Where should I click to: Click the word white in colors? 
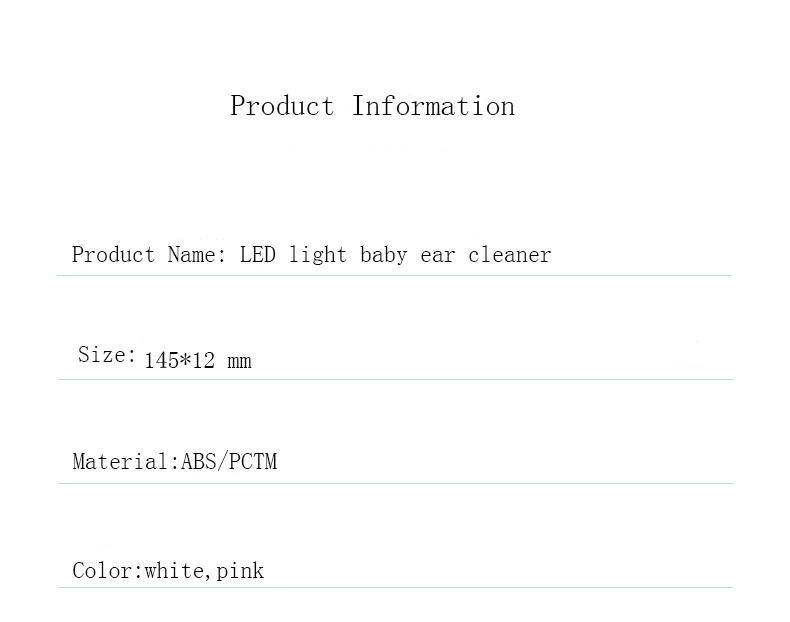[x=174, y=571]
